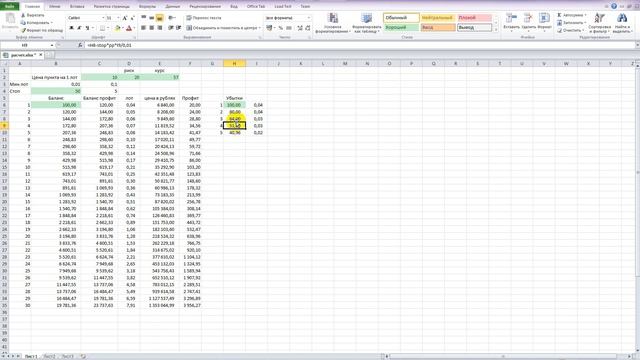Expand the Name Box dropdown arrow

52,45
